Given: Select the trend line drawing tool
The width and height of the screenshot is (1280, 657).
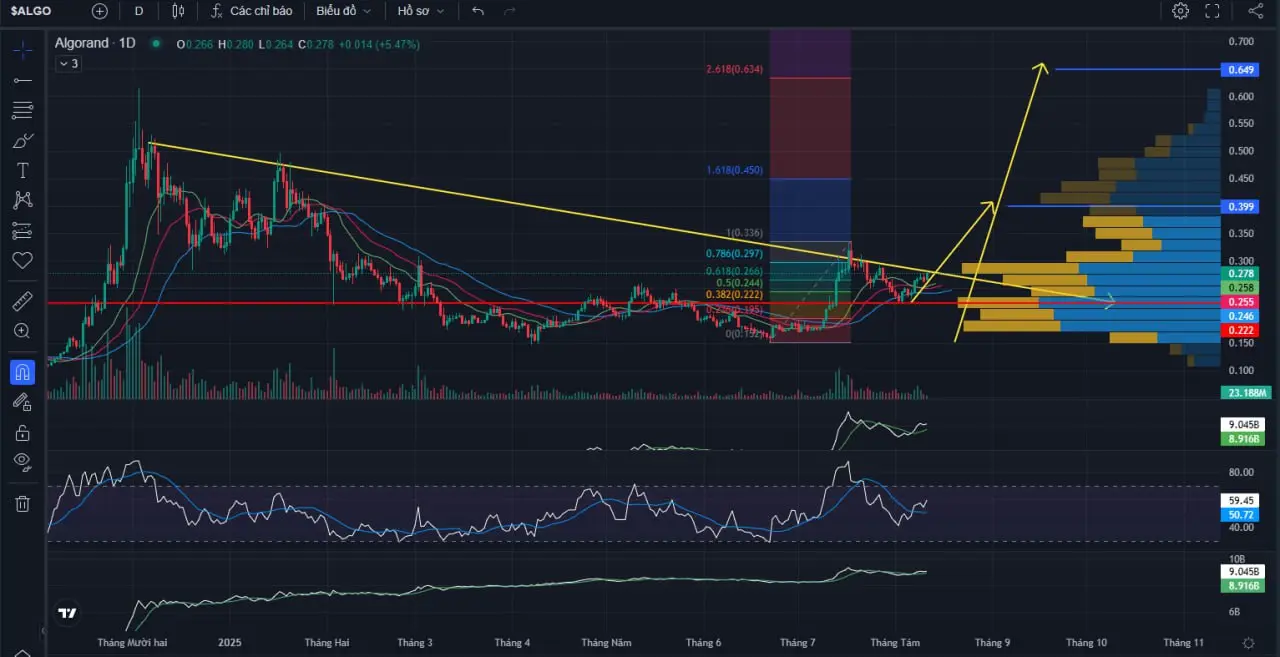Looking at the screenshot, I should click(x=22, y=79).
